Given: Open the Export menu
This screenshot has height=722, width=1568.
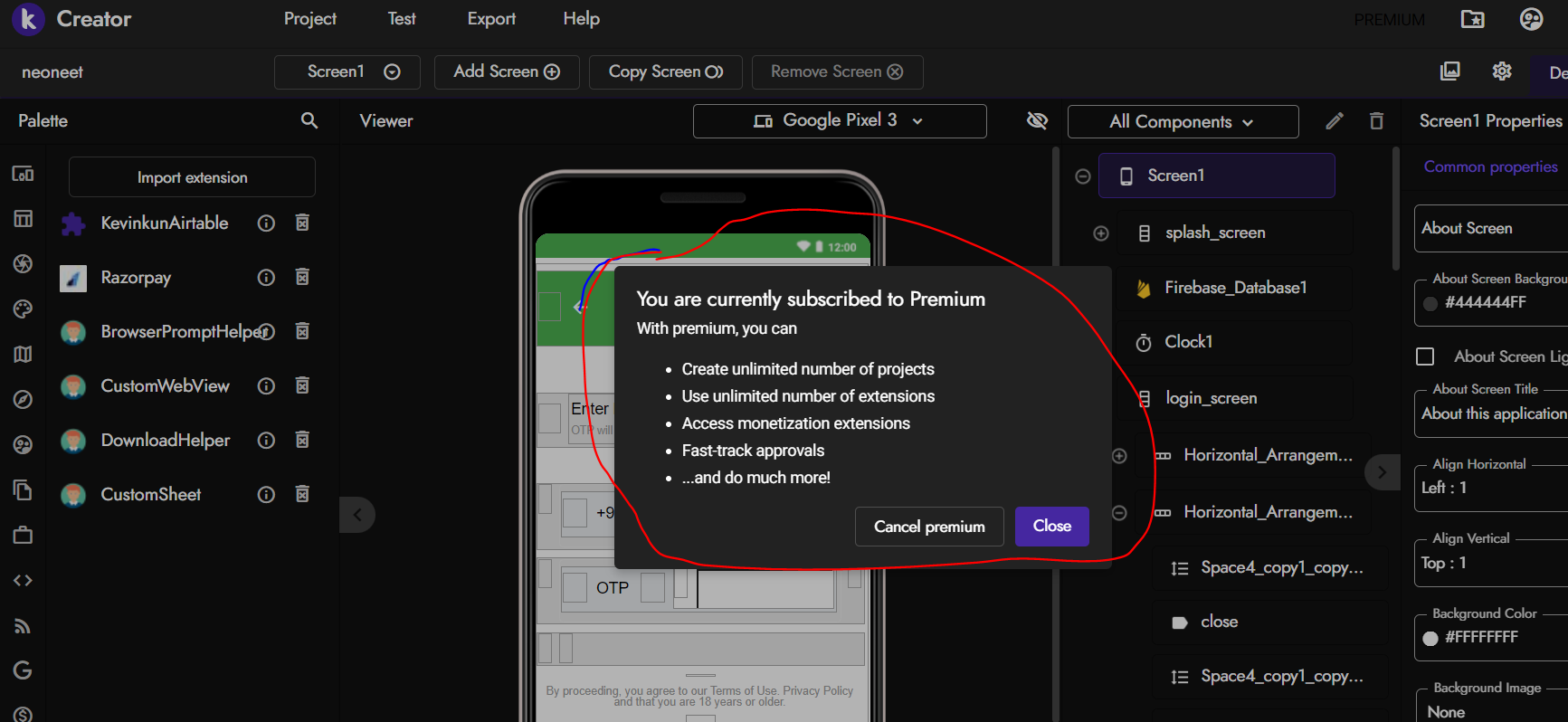Looking at the screenshot, I should (491, 19).
